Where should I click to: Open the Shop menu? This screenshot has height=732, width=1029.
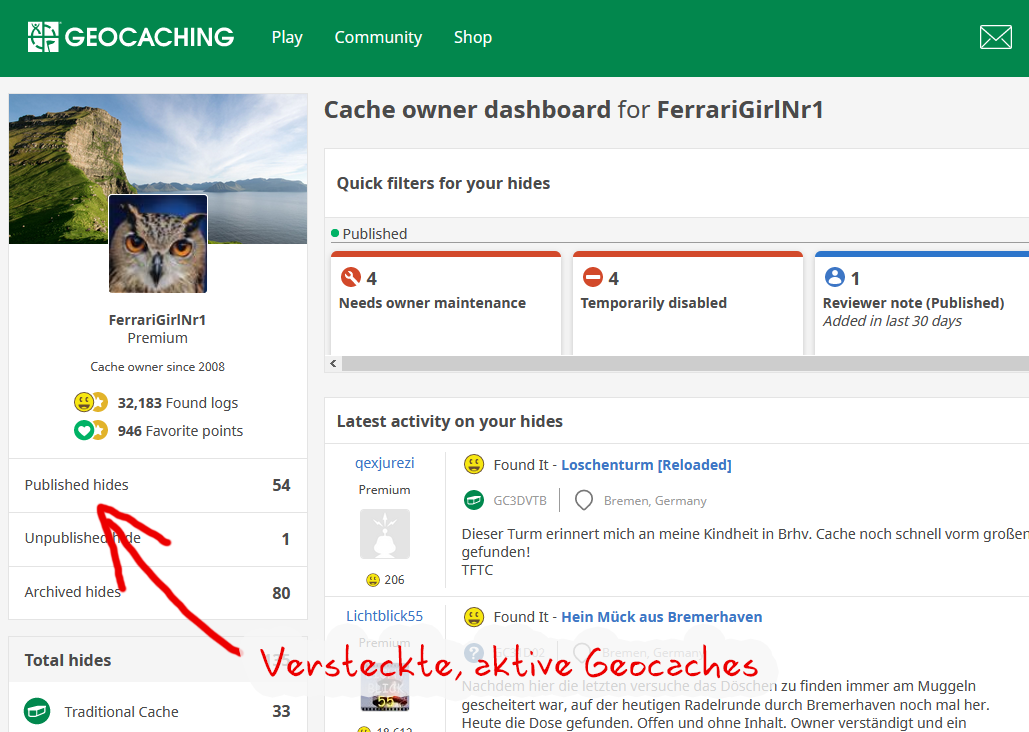tap(472, 37)
